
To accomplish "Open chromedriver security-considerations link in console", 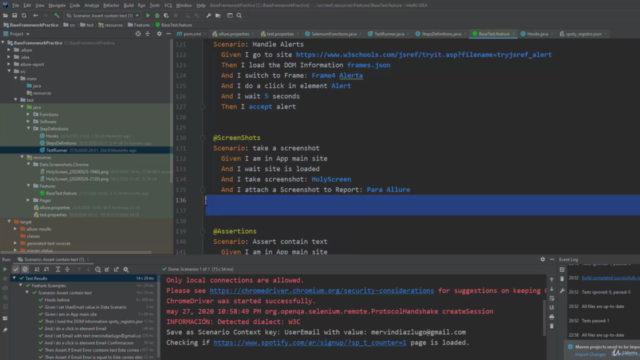I will 322,291.
